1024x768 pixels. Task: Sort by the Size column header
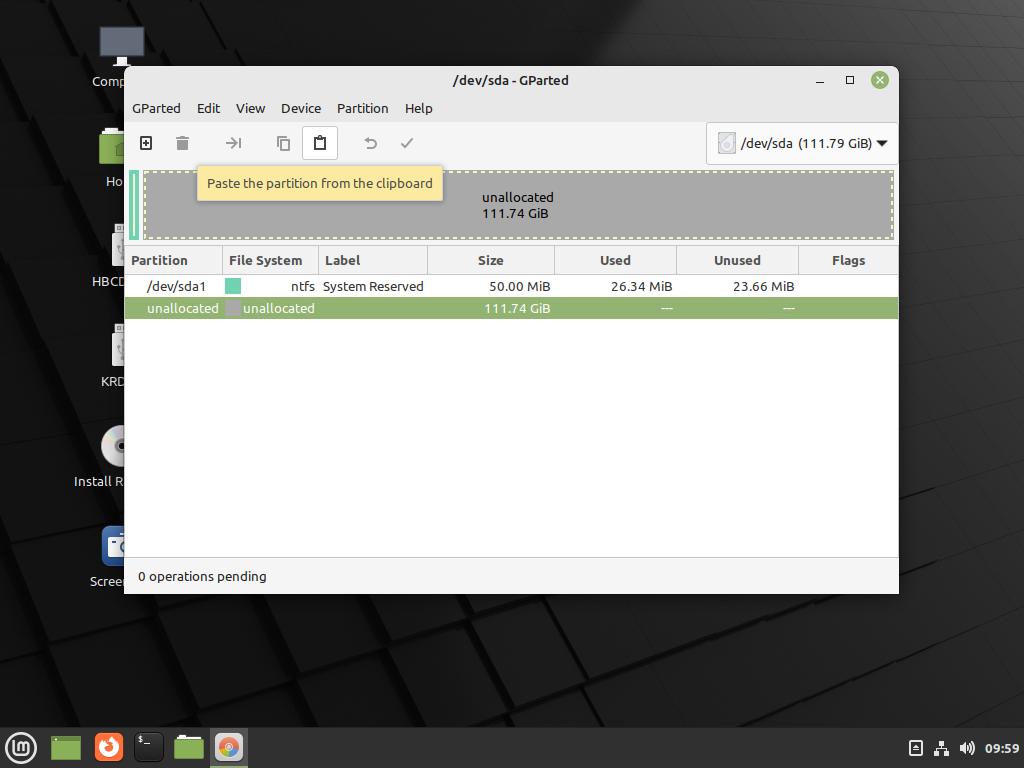490,260
